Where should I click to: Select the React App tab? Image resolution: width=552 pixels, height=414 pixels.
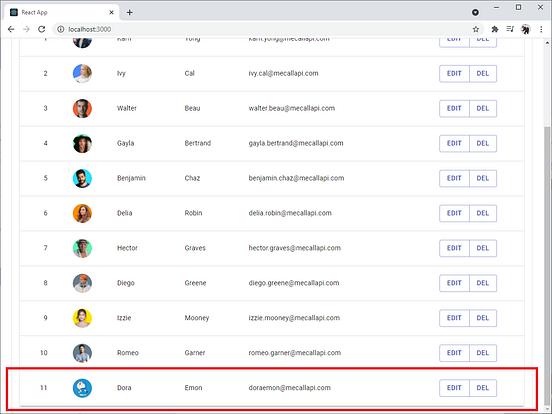point(62,12)
